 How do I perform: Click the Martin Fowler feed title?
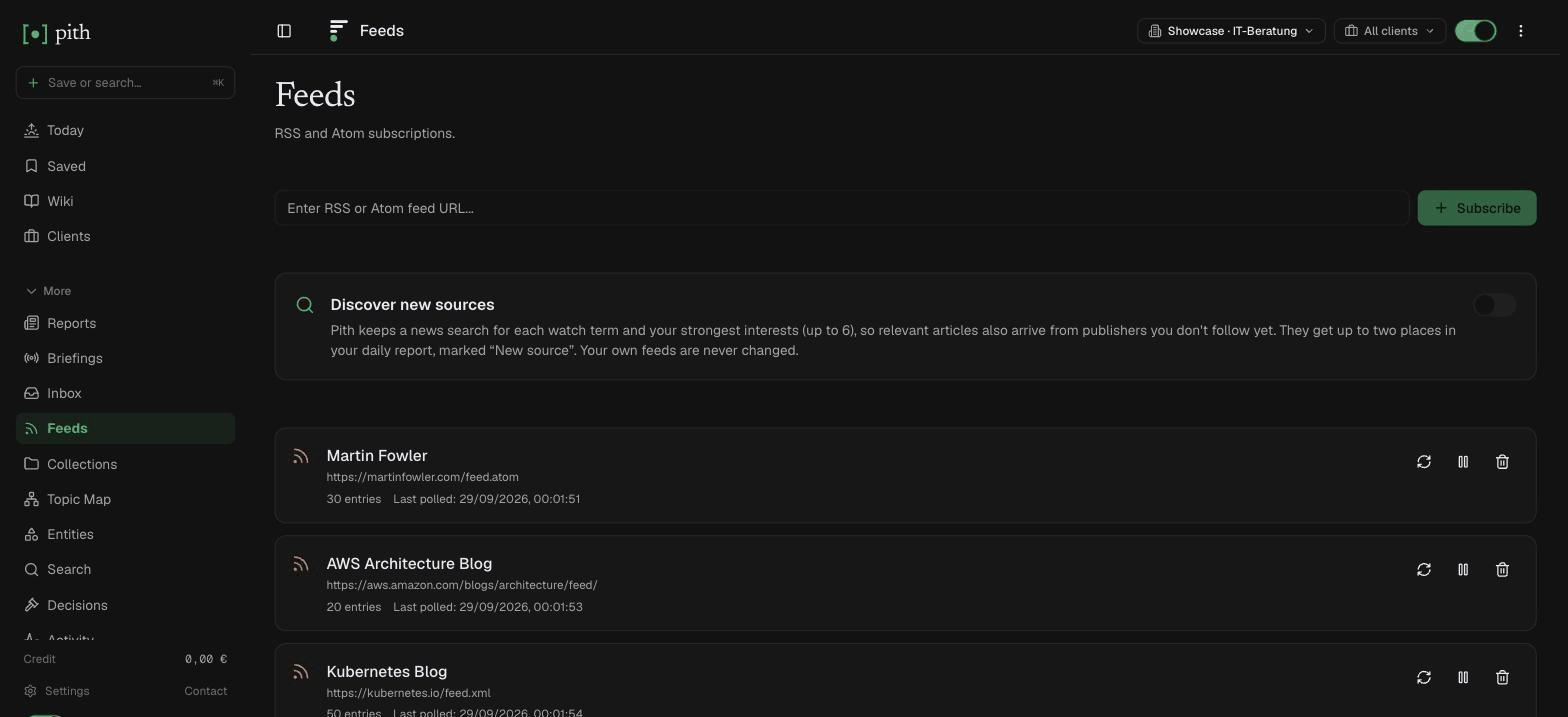click(x=377, y=456)
